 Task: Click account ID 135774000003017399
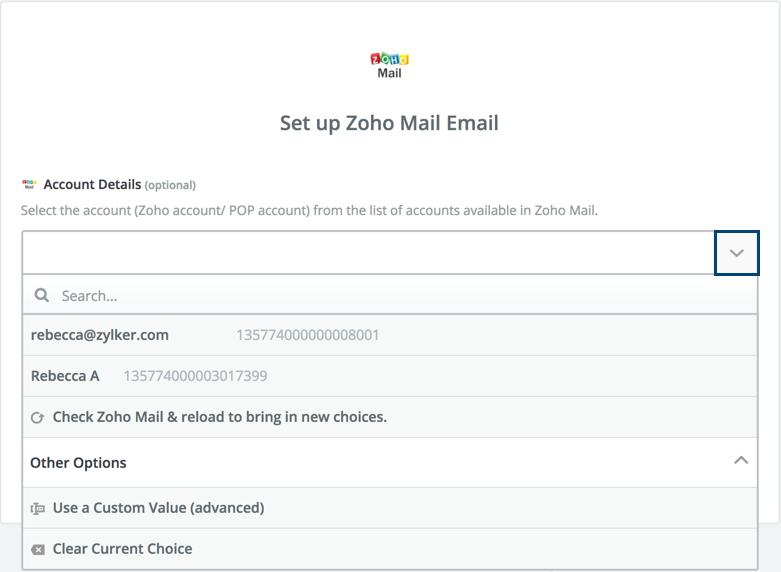[x=195, y=376]
